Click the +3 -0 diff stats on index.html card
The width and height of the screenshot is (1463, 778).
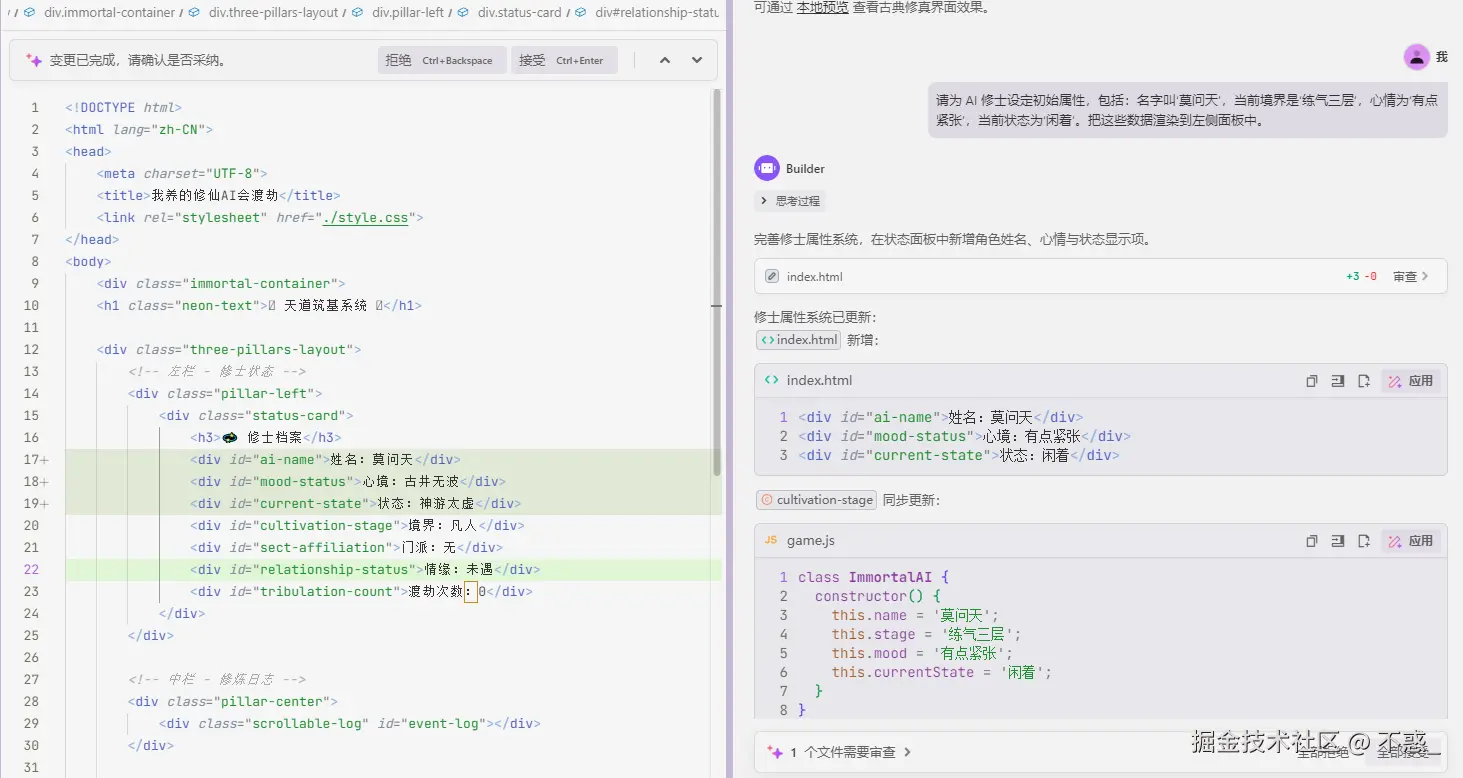coord(1361,277)
